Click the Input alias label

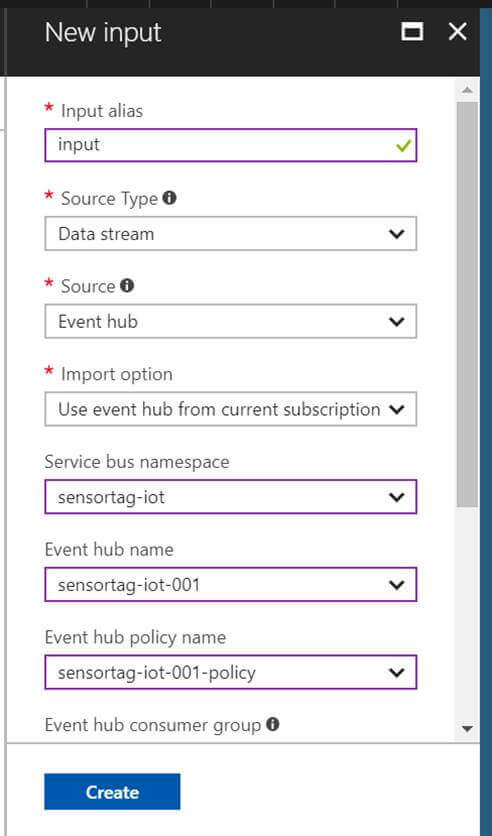[x=102, y=111]
